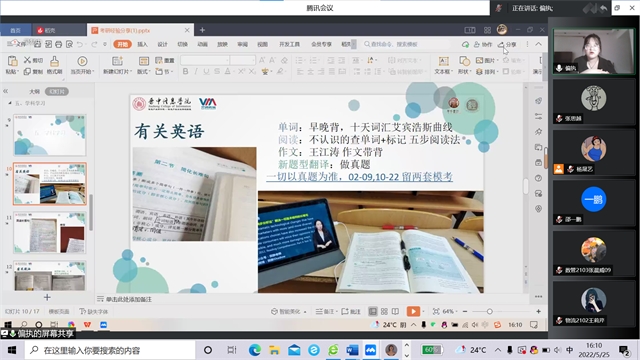This screenshot has width=640, height=360.
Task: Click the Copy (复制) icon
Action: (27, 71)
